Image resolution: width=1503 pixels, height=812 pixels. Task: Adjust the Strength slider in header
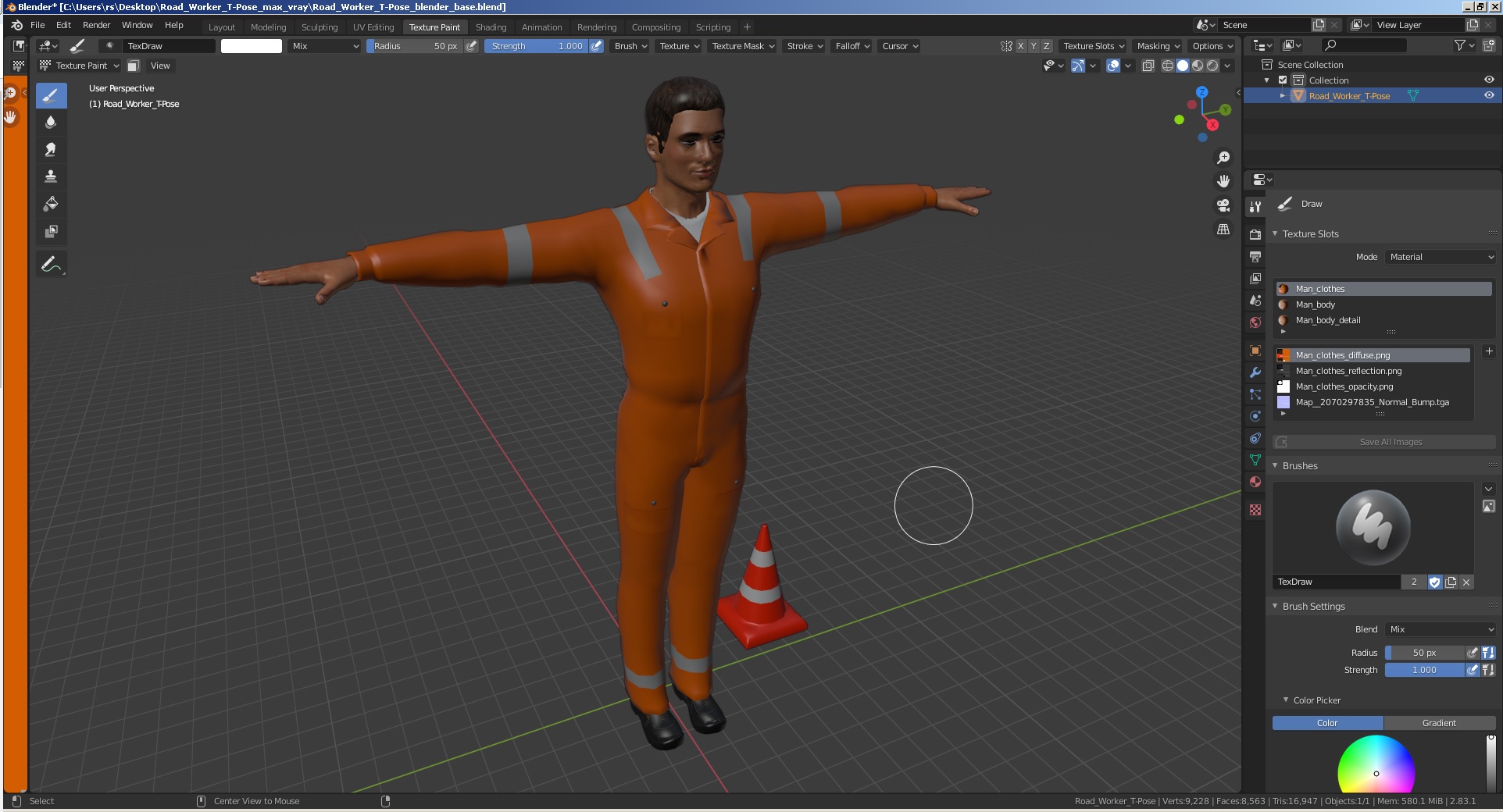(x=537, y=46)
